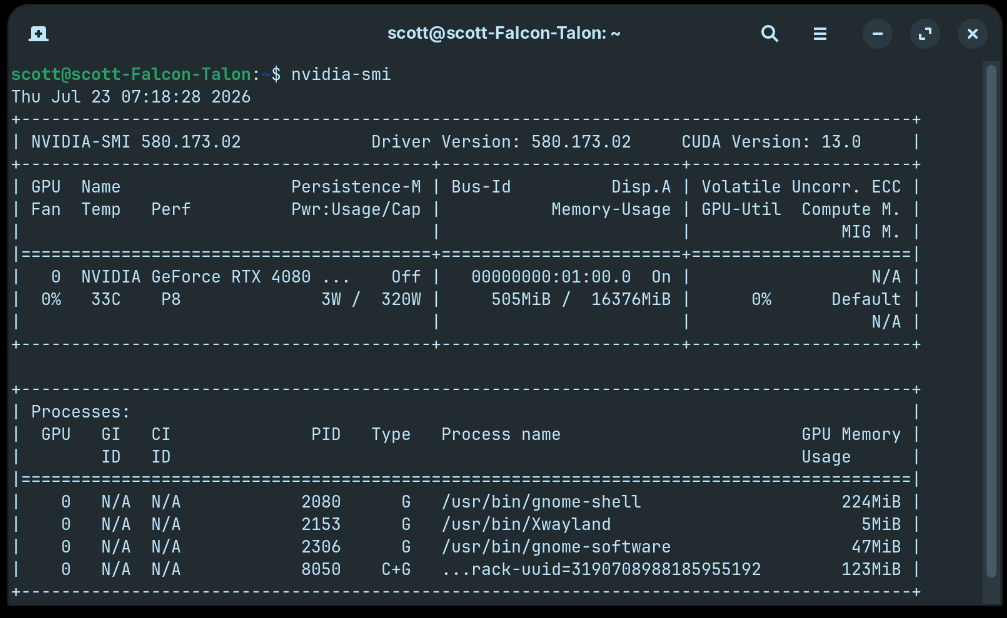
Task: Click the power reading 3W / 320W
Action: tap(371, 299)
